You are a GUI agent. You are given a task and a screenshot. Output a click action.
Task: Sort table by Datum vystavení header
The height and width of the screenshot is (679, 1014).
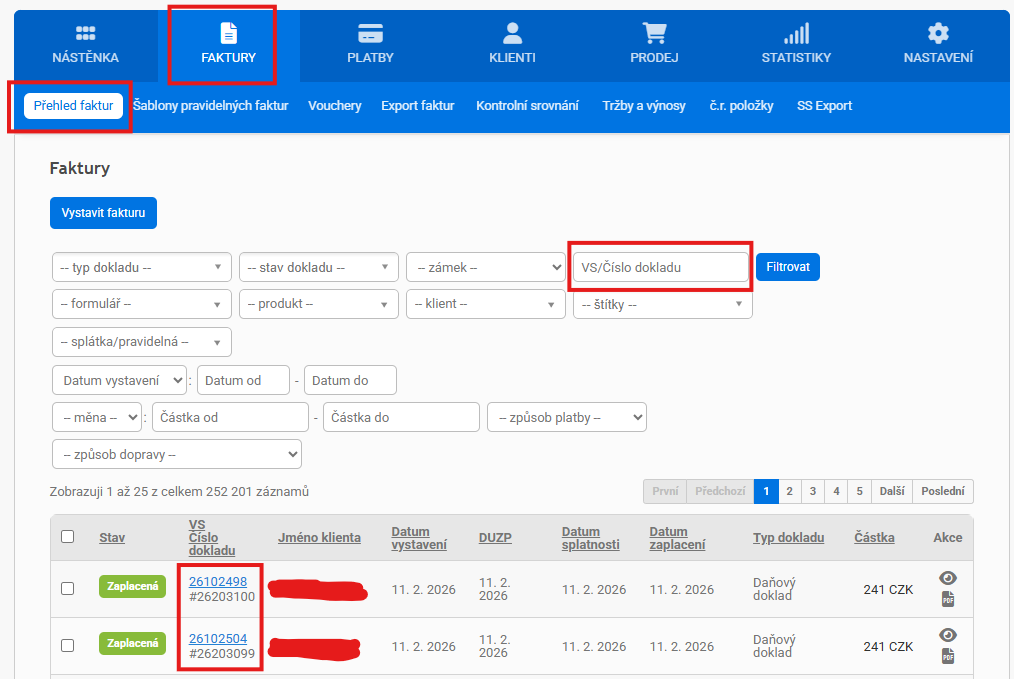pos(418,538)
